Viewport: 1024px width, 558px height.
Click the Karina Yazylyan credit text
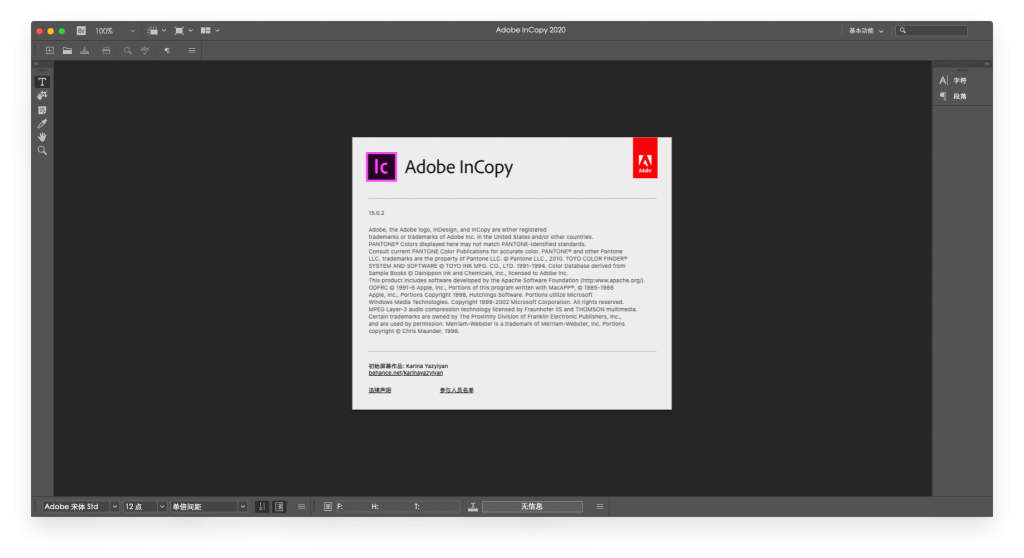coord(427,366)
